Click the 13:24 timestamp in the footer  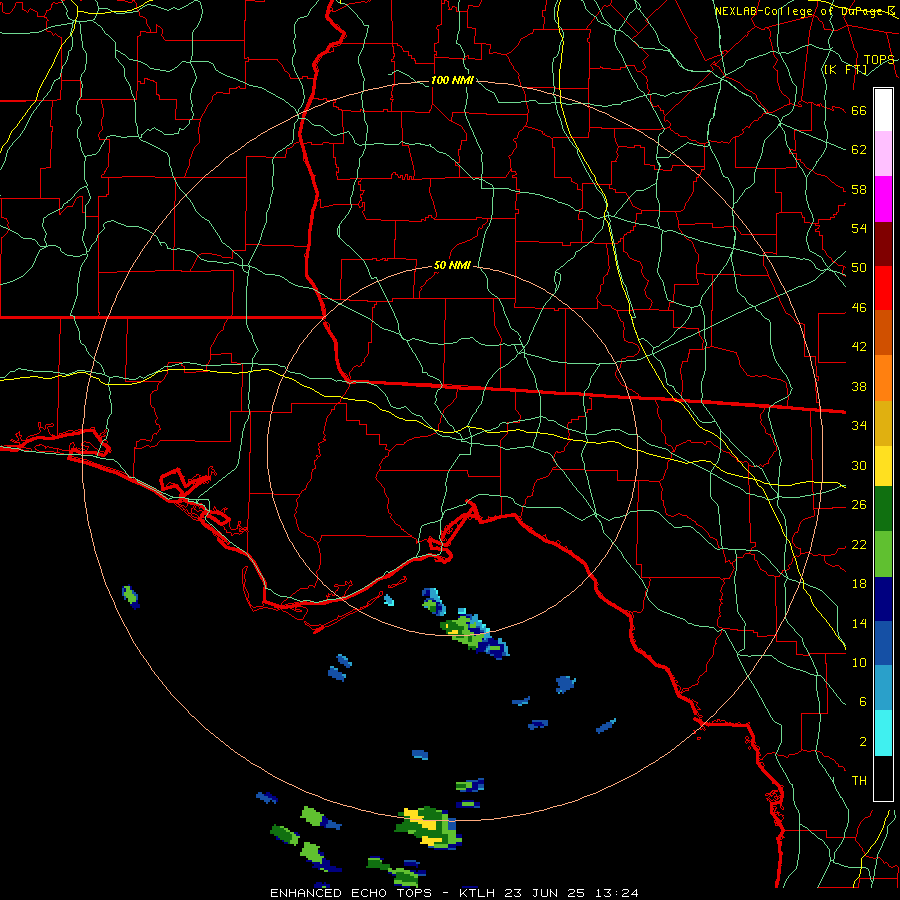pos(616,893)
